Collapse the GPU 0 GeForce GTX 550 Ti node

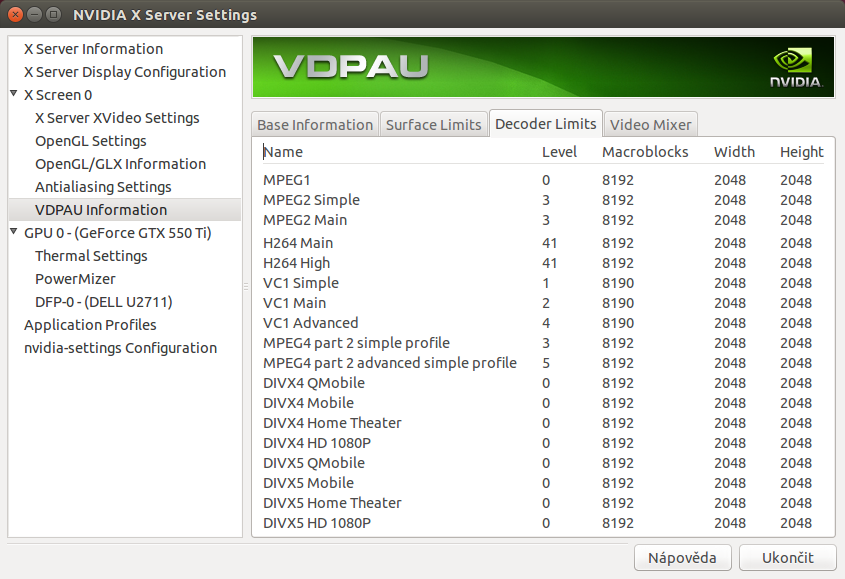coord(14,232)
